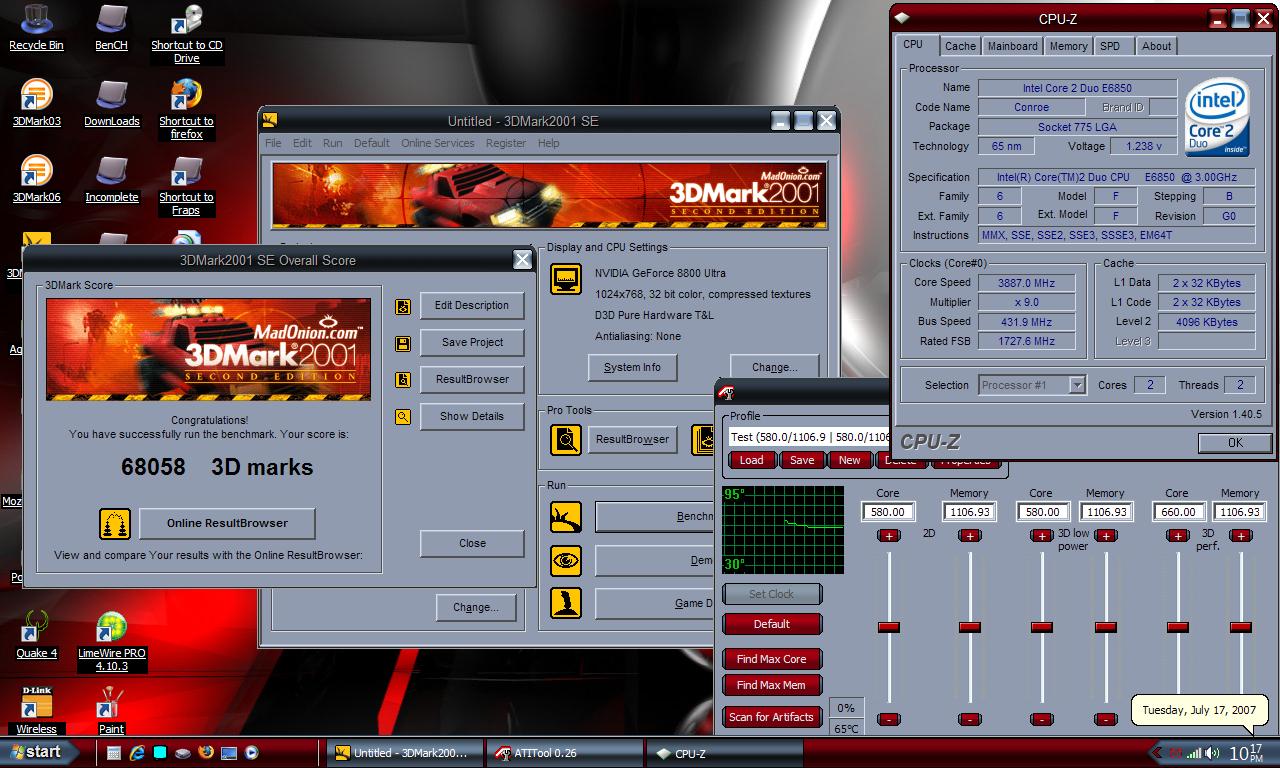Open the File menu in 3DMark2001
The width and height of the screenshot is (1280, 768).
click(273, 143)
